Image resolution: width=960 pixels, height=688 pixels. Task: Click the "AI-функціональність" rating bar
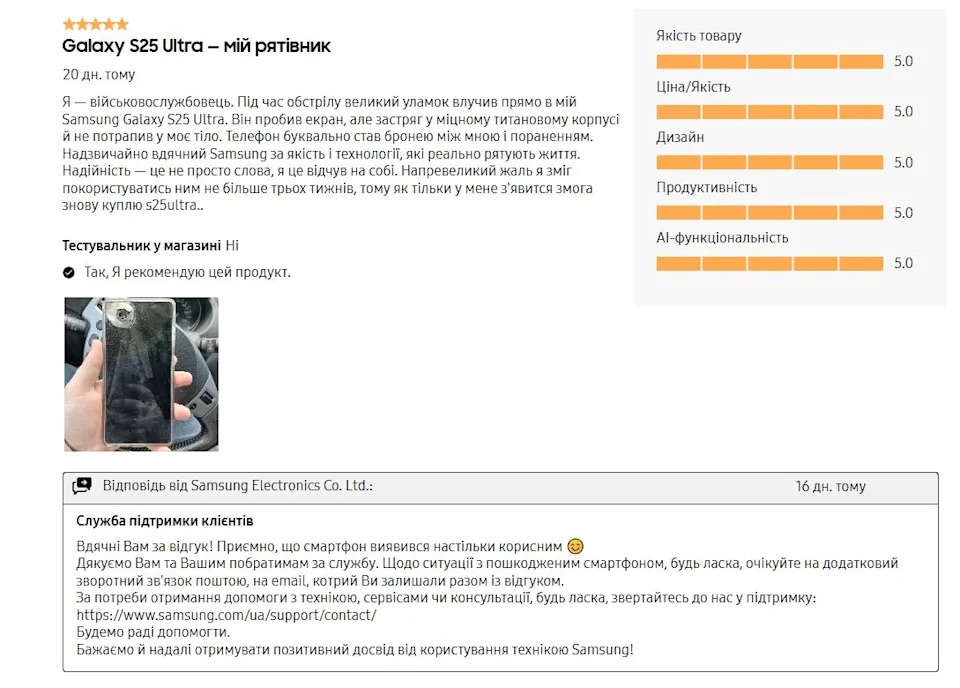pos(769,263)
